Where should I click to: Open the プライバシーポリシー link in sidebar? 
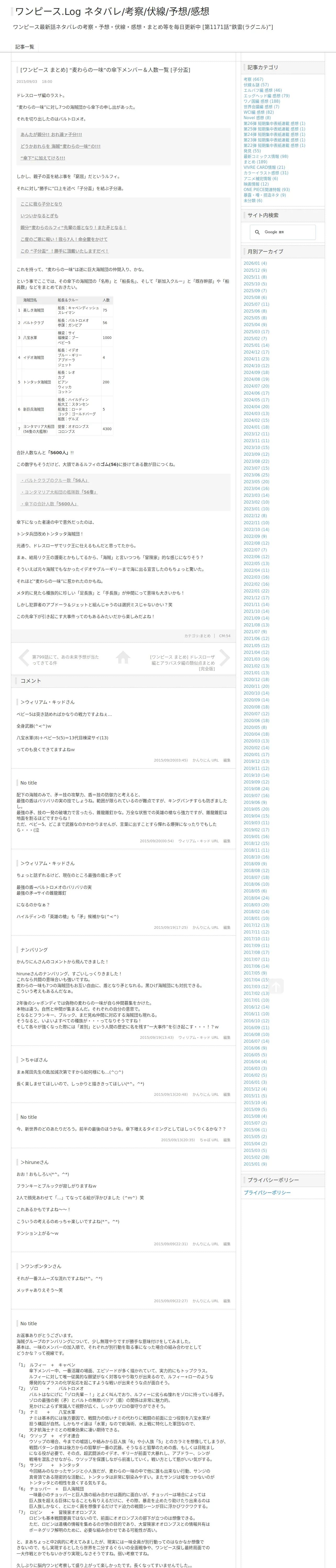[x=267, y=1192]
